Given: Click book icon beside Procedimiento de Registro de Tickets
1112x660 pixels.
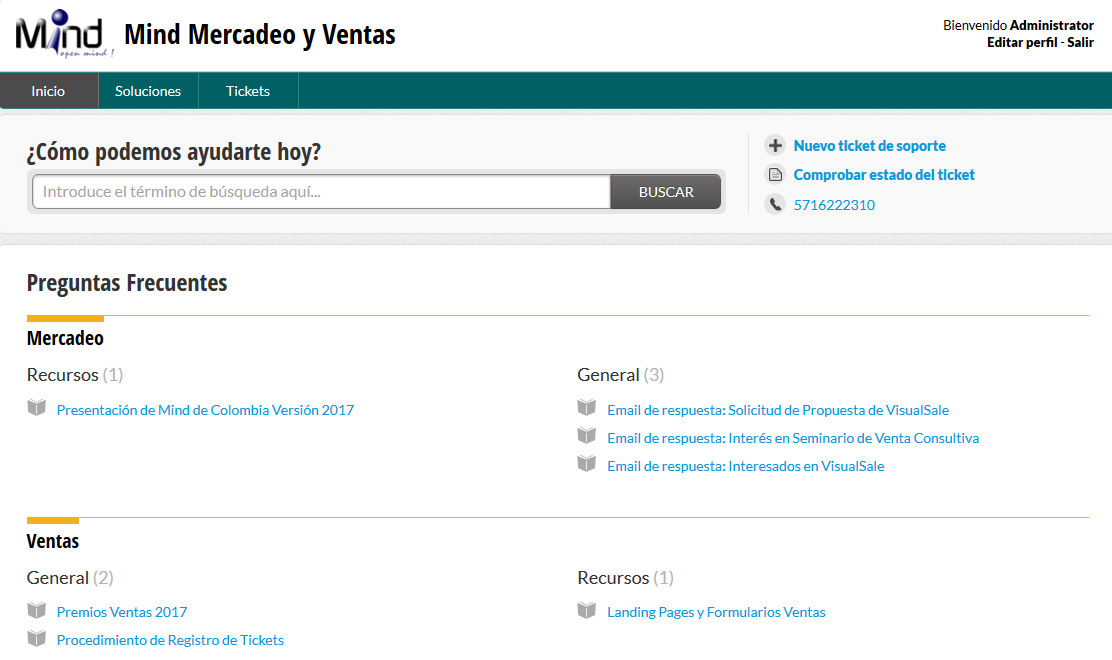Looking at the screenshot, I should [37, 638].
